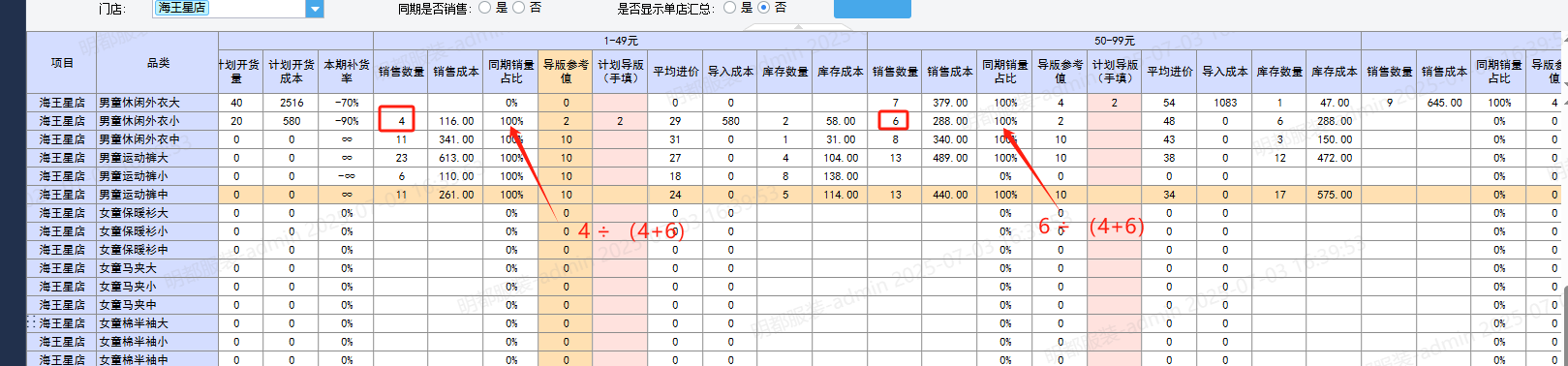Viewport: 1568px width, 366px height.
Task: Click the 品类 column header
Action: pos(158,63)
